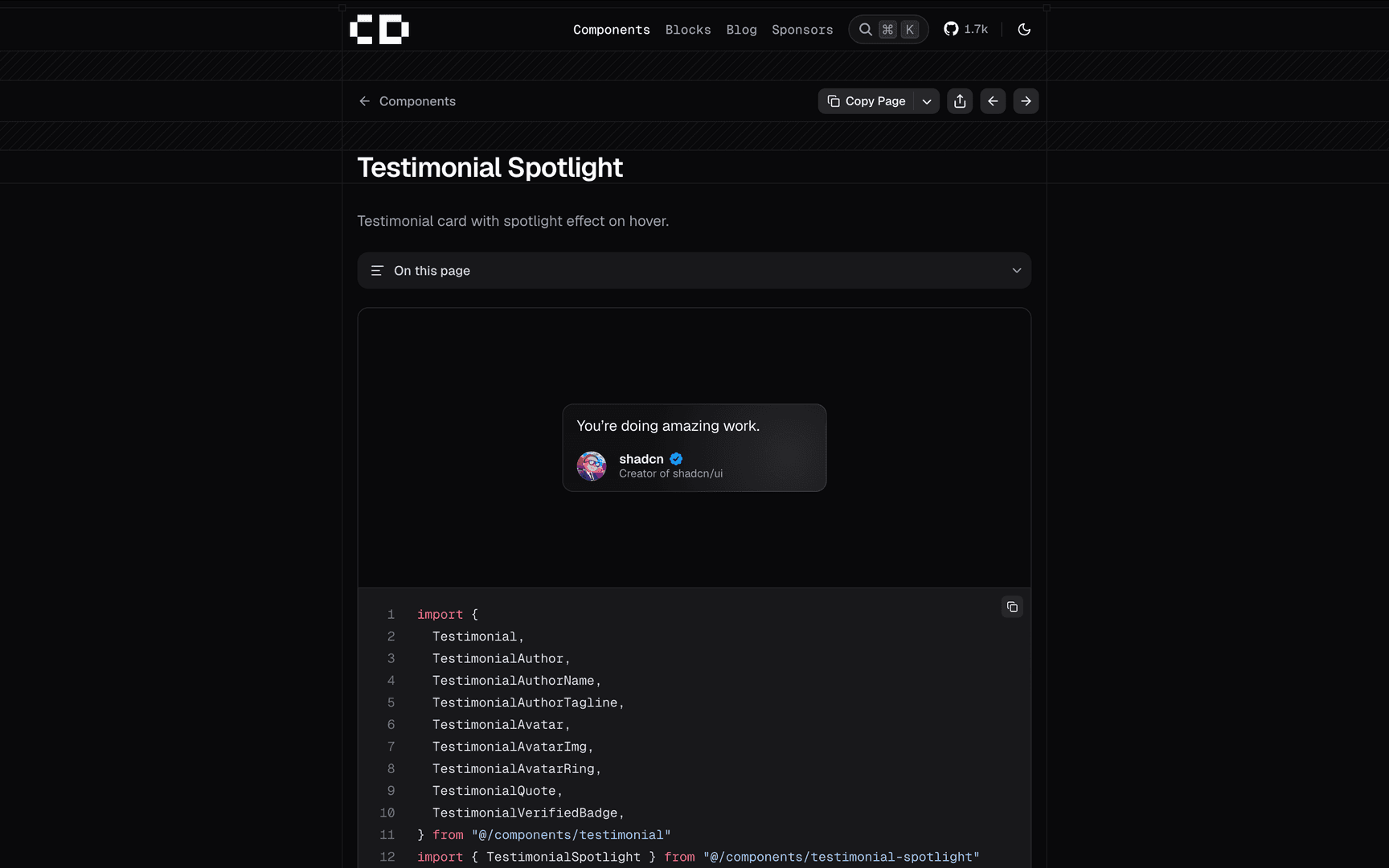Click the page description about spotlight effect
The width and height of the screenshot is (1389, 868).
[513, 221]
